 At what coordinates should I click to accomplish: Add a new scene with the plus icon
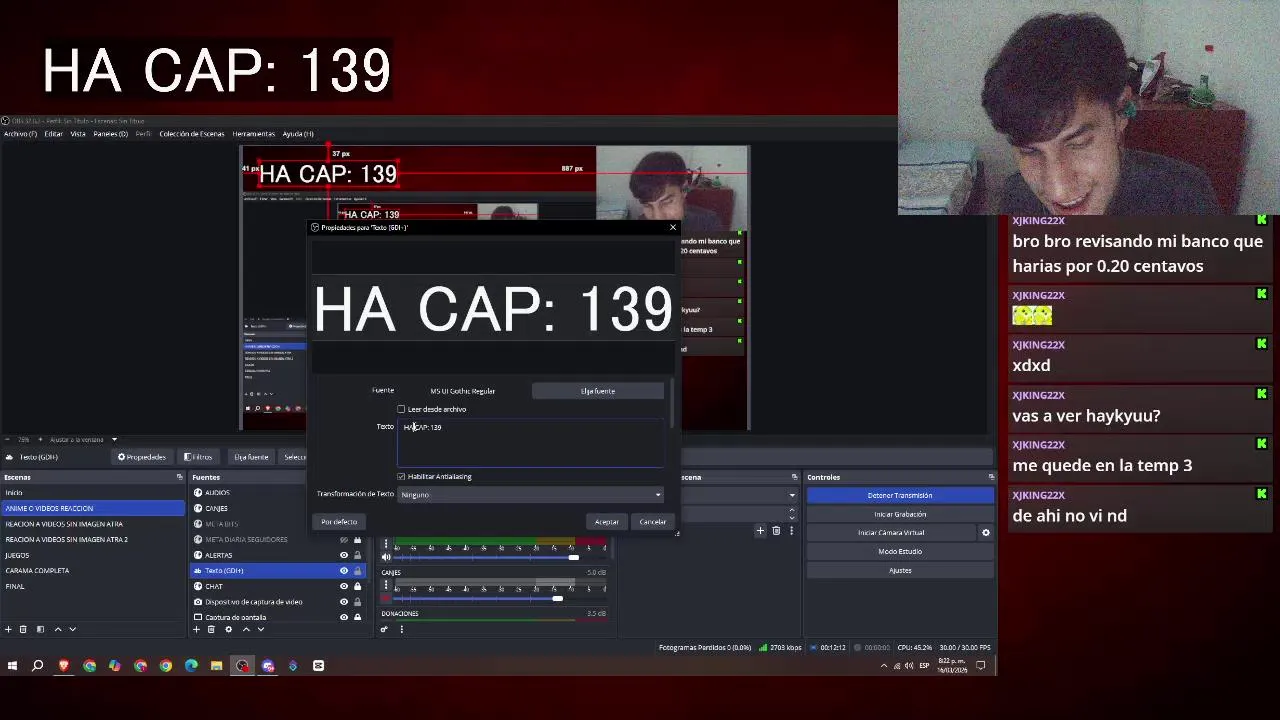point(8,629)
